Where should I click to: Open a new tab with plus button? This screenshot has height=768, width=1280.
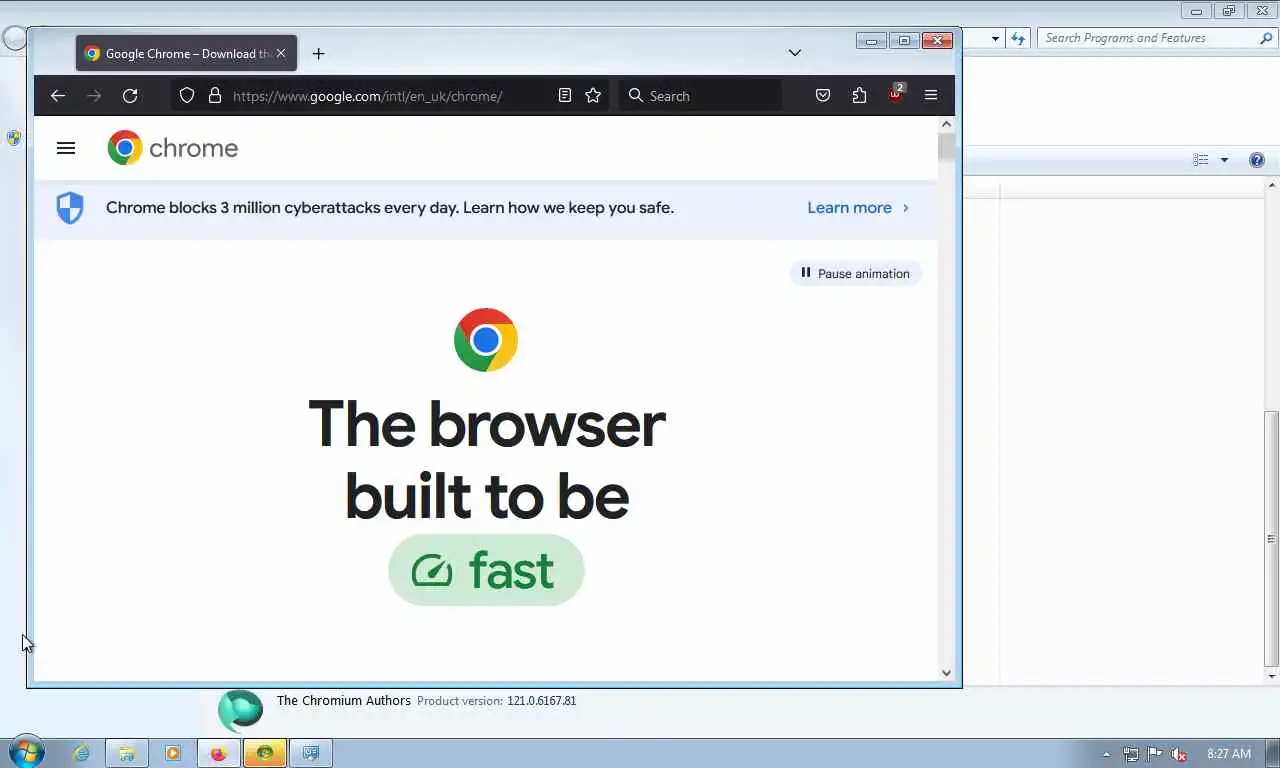[x=318, y=54]
